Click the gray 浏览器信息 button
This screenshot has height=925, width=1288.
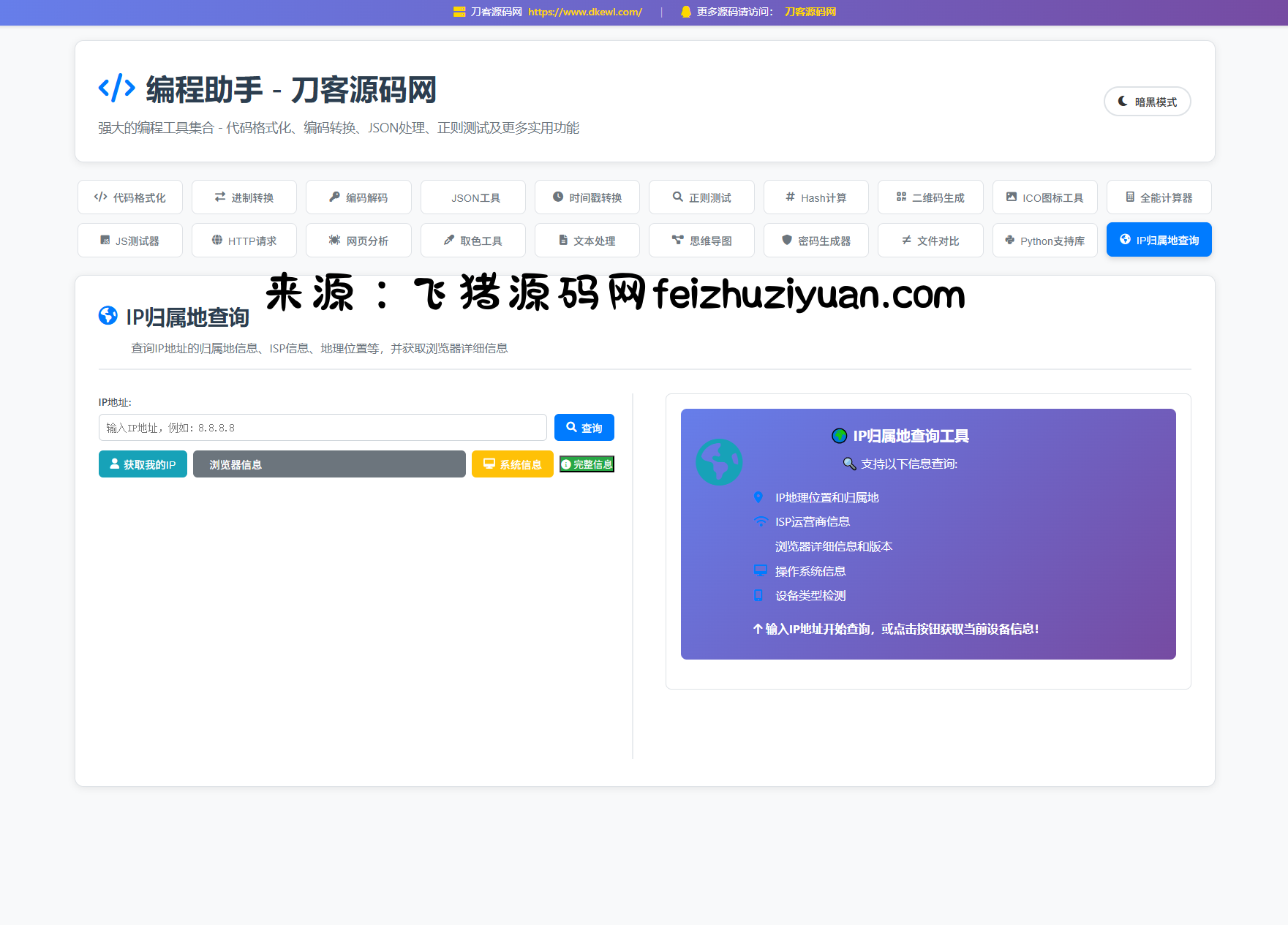[x=329, y=464]
